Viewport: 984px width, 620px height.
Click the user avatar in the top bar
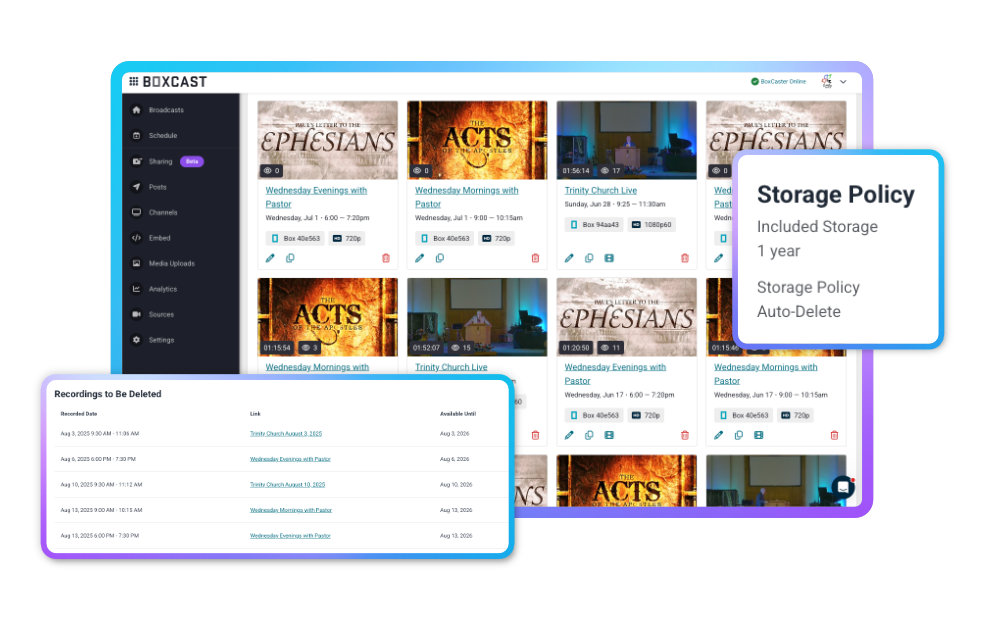827,81
